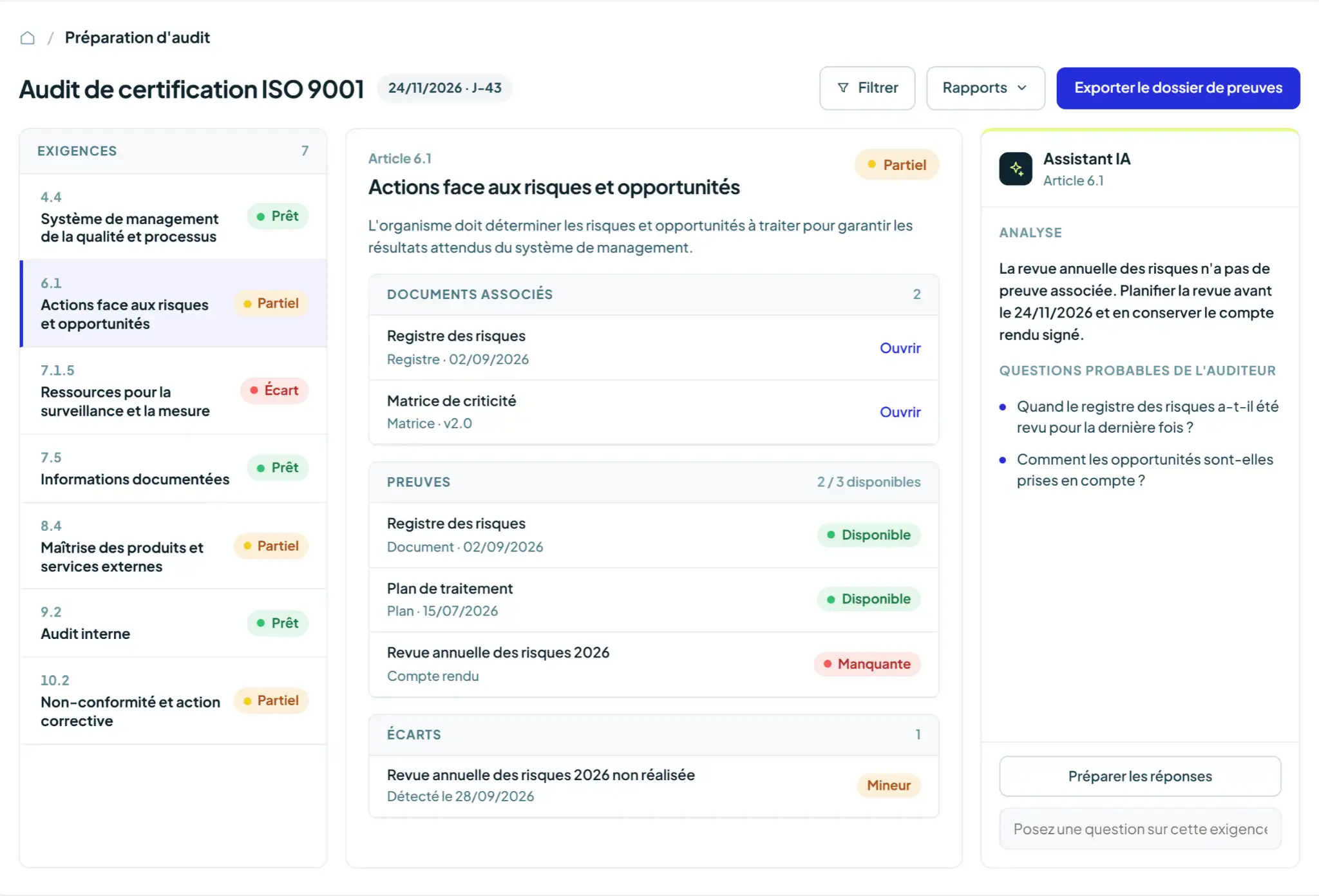Click Revue annuelle des risques 2026 proof row
Screen dimensions: 1319x896
[x=653, y=664]
